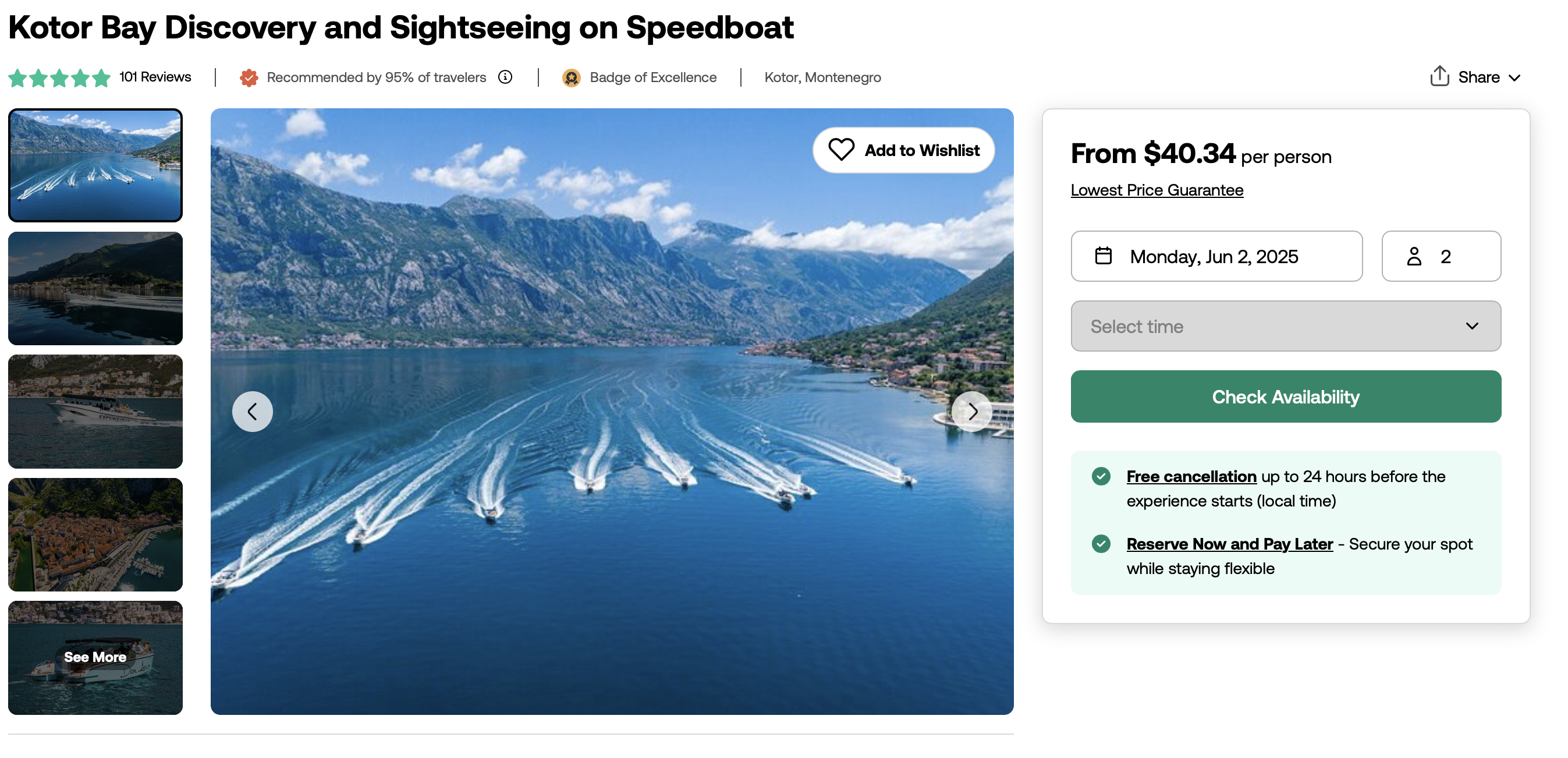This screenshot has width=1568, height=758.
Task: Click the Badge of Excellence medal icon
Action: (x=571, y=77)
